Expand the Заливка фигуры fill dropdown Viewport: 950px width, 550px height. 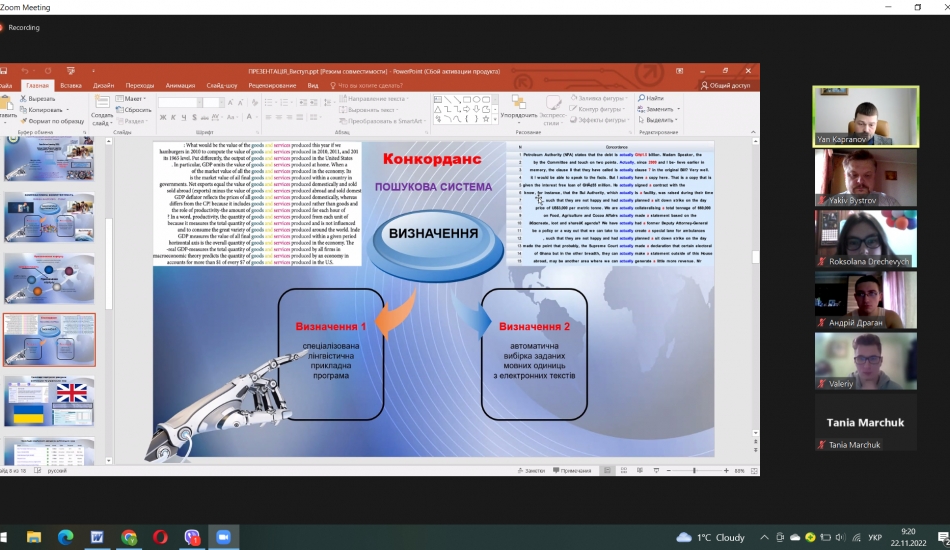point(602,99)
